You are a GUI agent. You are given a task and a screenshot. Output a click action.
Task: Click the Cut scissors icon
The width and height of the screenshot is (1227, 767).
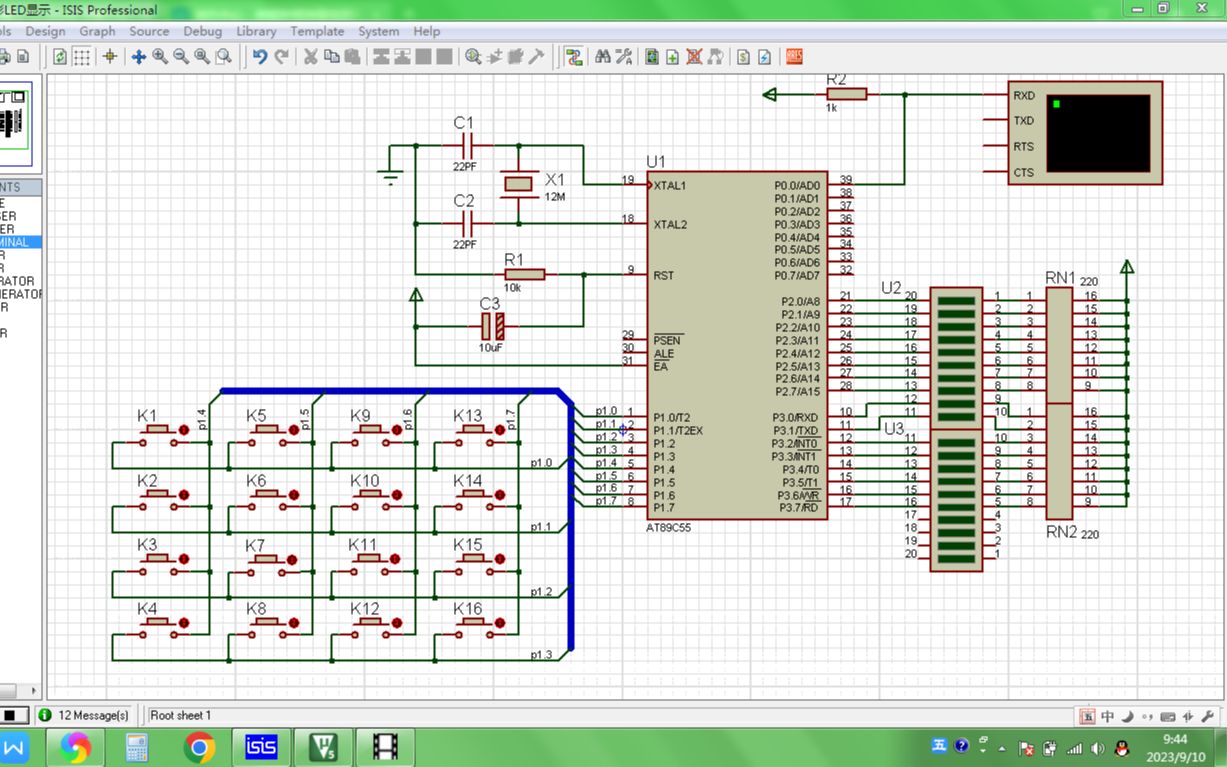click(310, 57)
